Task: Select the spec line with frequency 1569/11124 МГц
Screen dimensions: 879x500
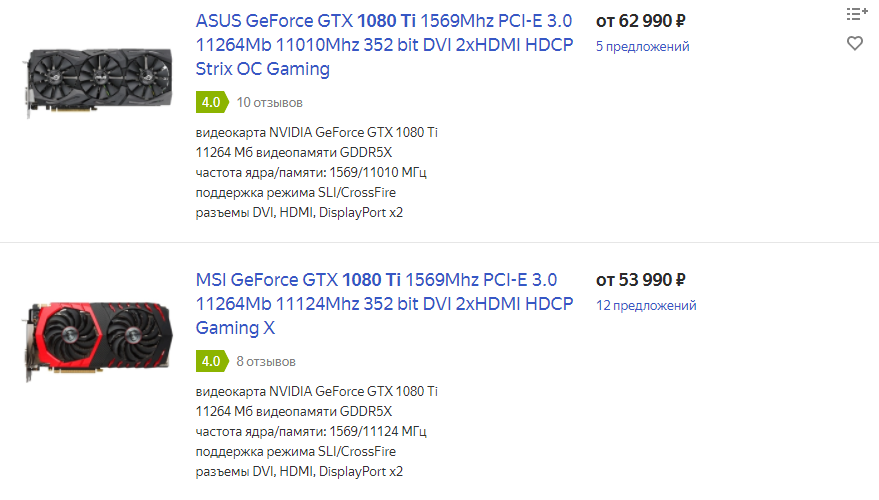Action: pyautogui.click(x=311, y=432)
